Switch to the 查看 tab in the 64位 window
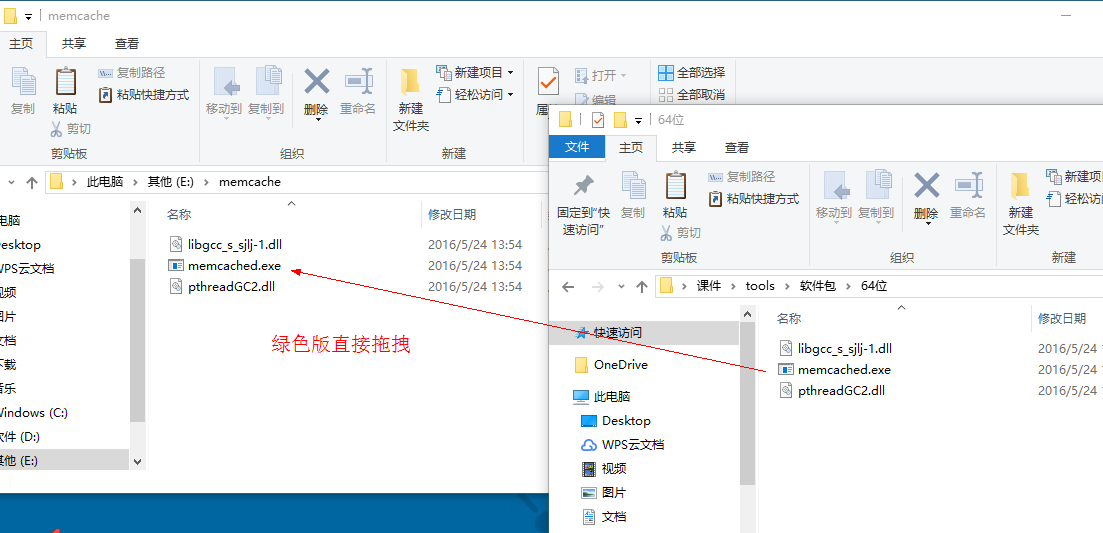 (737, 148)
